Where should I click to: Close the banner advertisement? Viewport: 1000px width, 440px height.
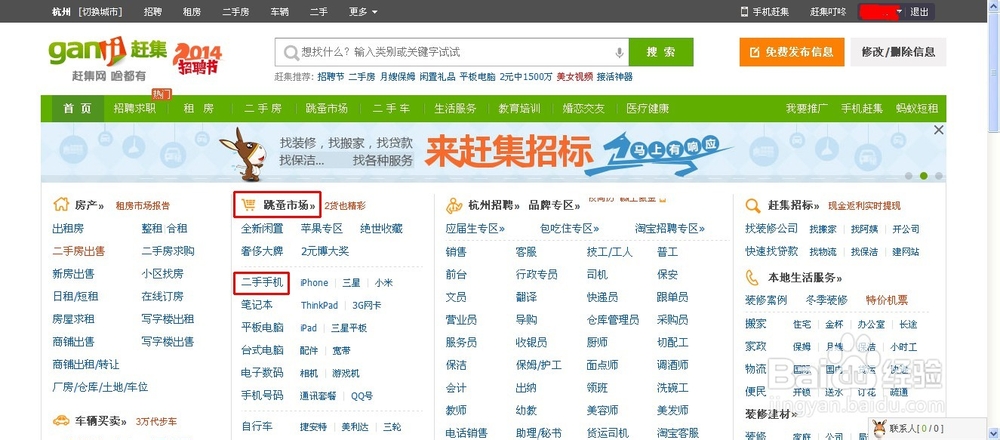938,130
